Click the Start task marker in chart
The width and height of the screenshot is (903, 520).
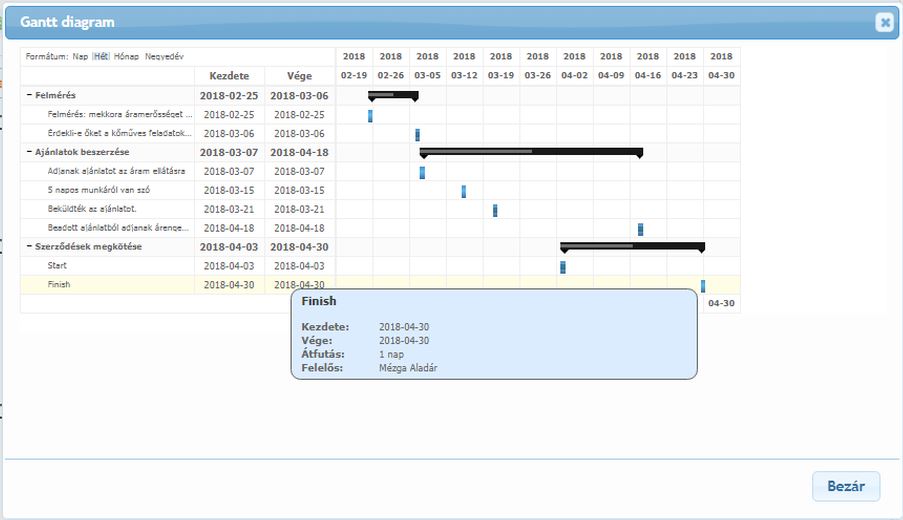pyautogui.click(x=563, y=267)
